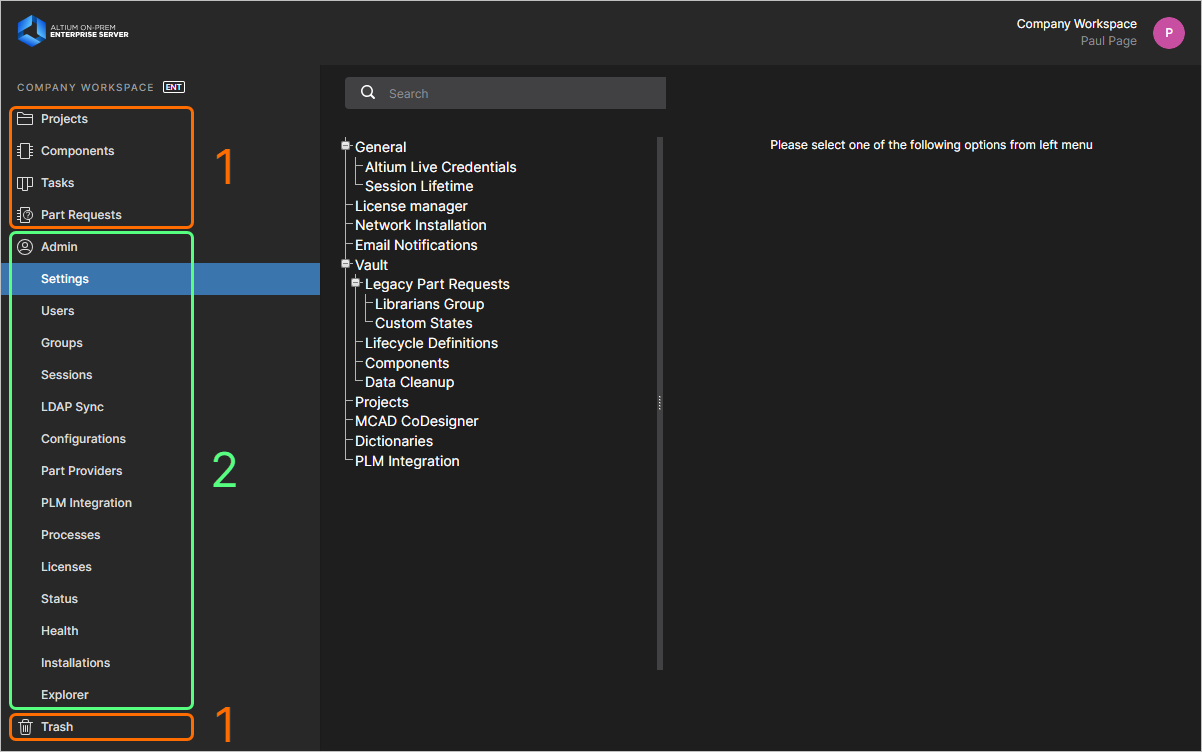
Task: Go to LDAP Sync in sidebar
Action: 72,407
